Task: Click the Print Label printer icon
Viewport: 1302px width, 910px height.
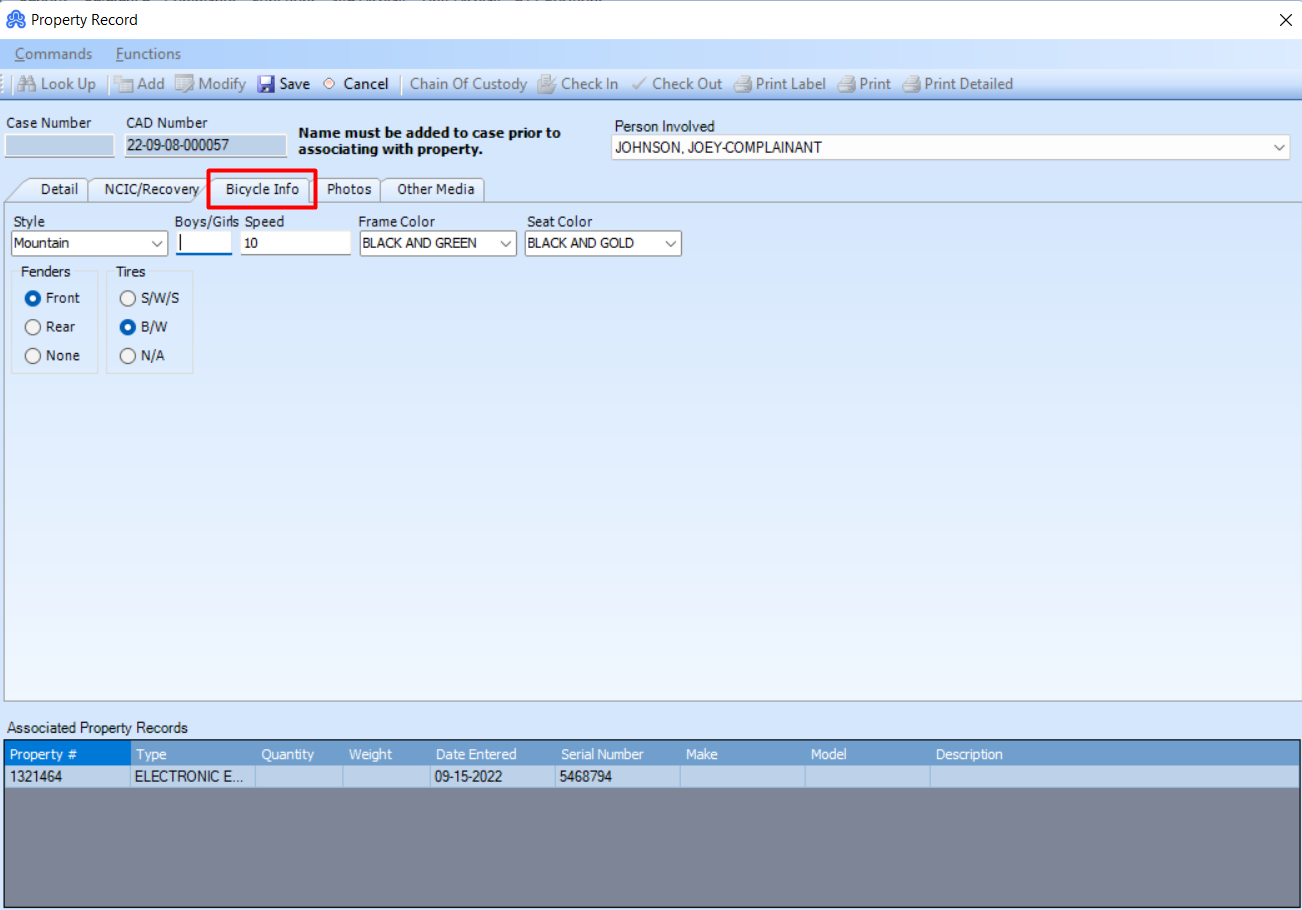Action: coord(742,84)
